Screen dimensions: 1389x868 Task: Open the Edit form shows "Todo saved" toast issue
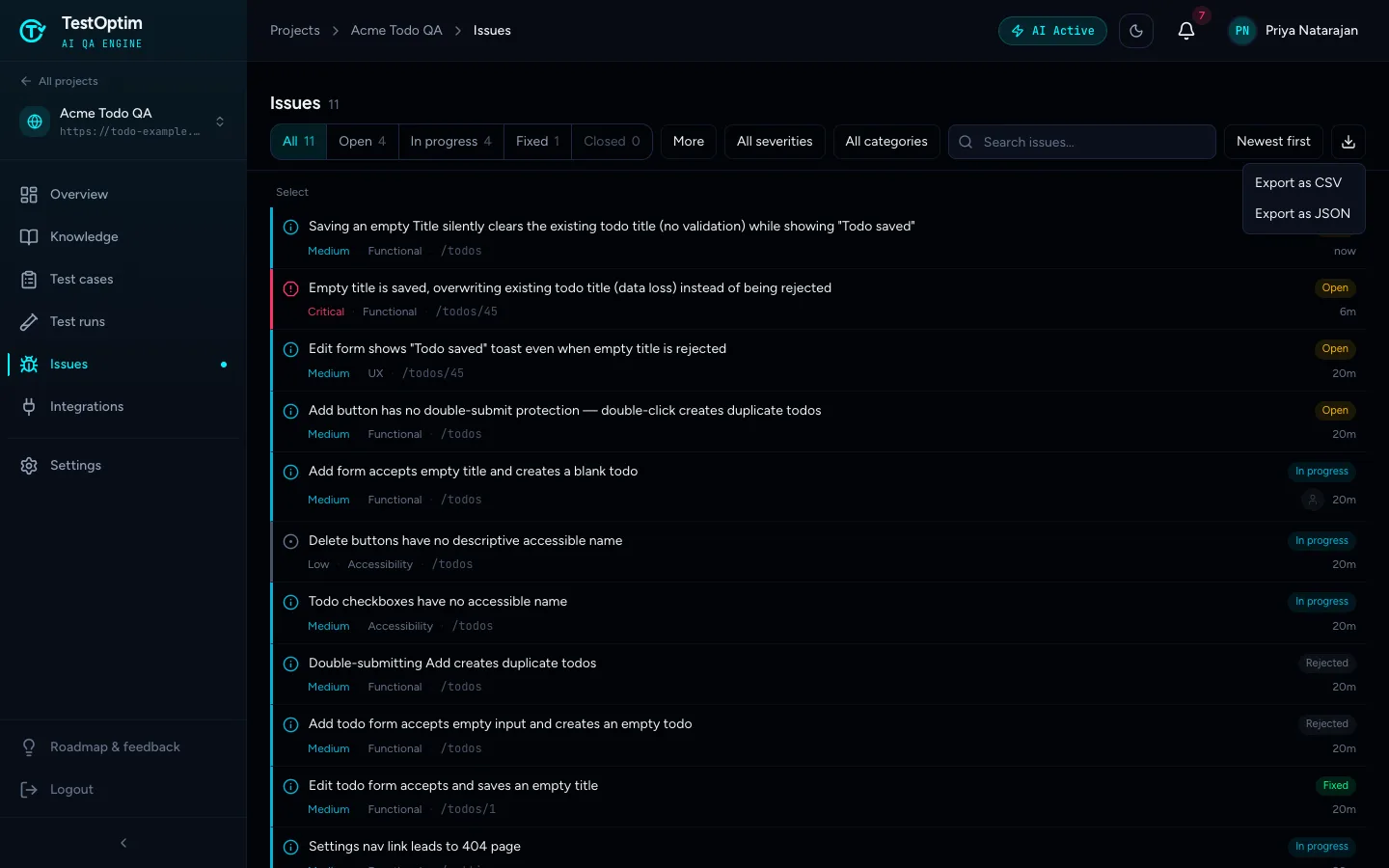click(818, 361)
